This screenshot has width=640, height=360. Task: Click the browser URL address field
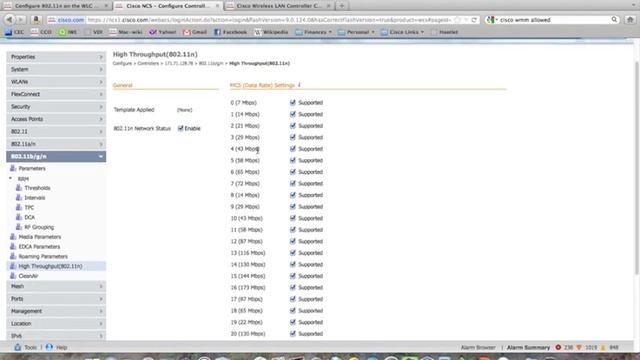269,20
